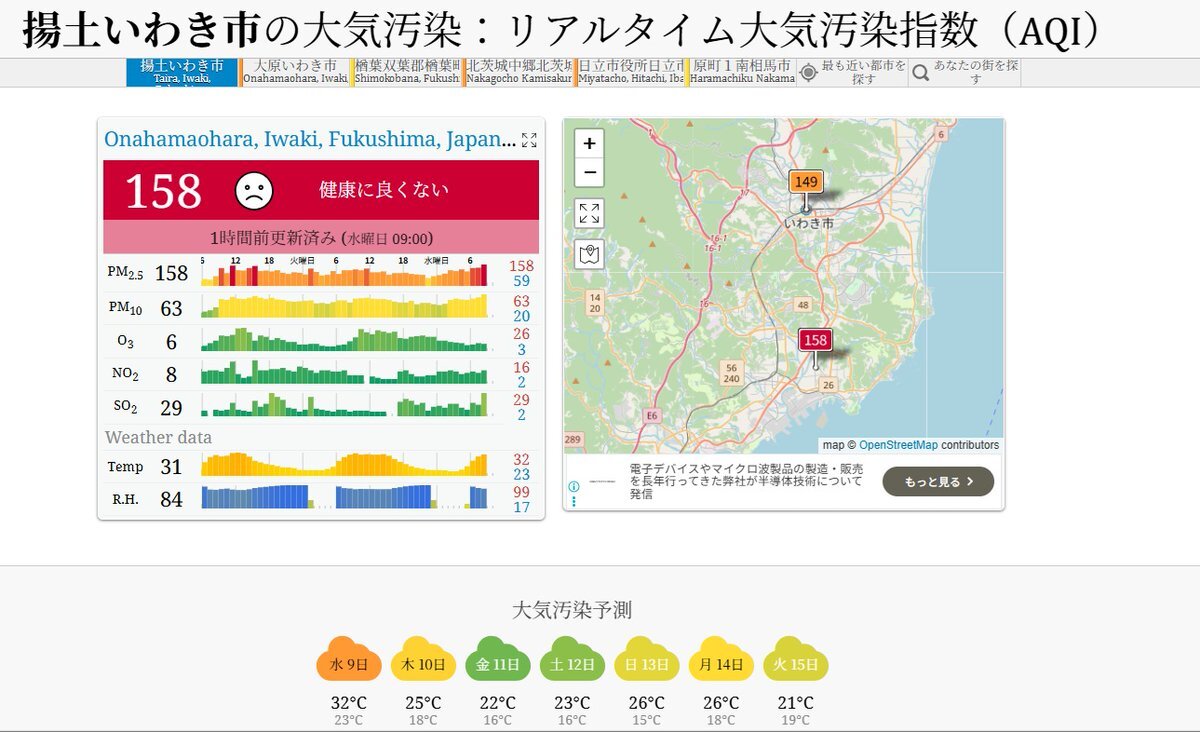Viewport: 1200px width, 732px height.
Task: Select the NO2 pollutant row label
Action: [126, 375]
